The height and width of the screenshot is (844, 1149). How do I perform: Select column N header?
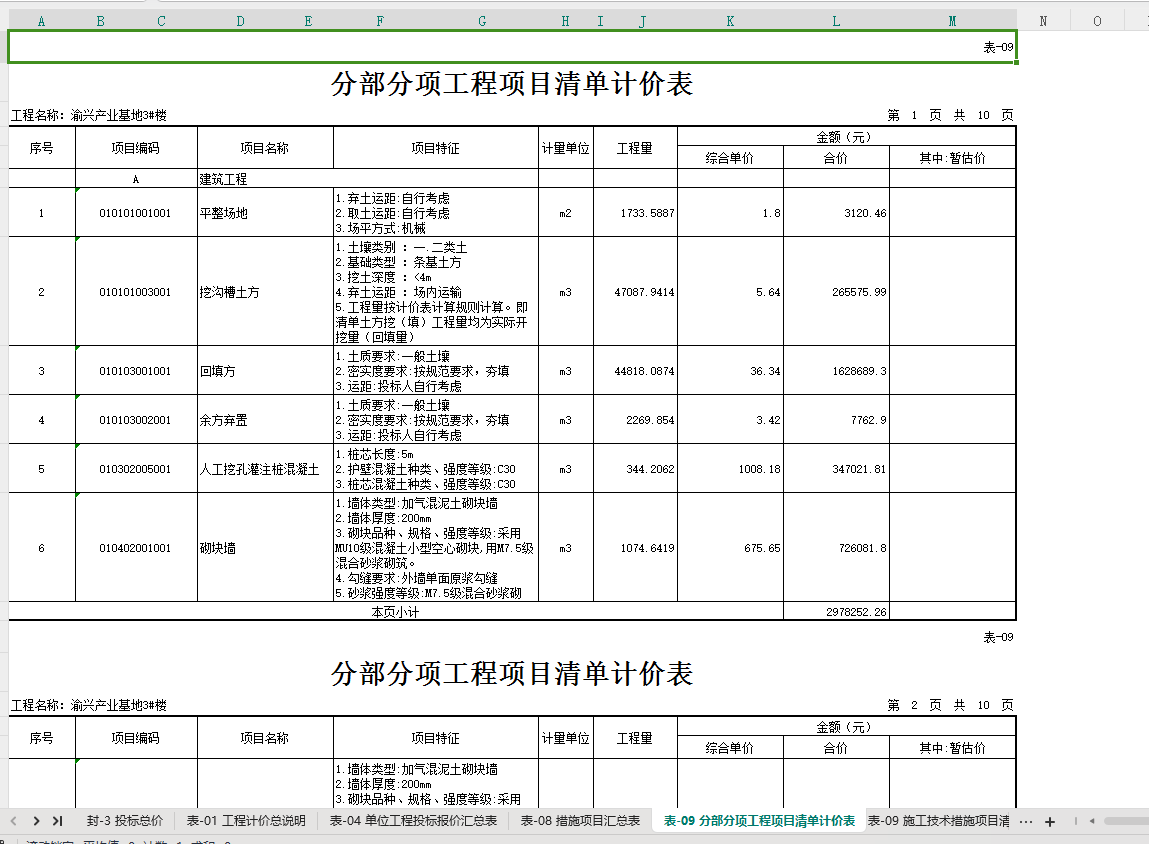point(1043,21)
